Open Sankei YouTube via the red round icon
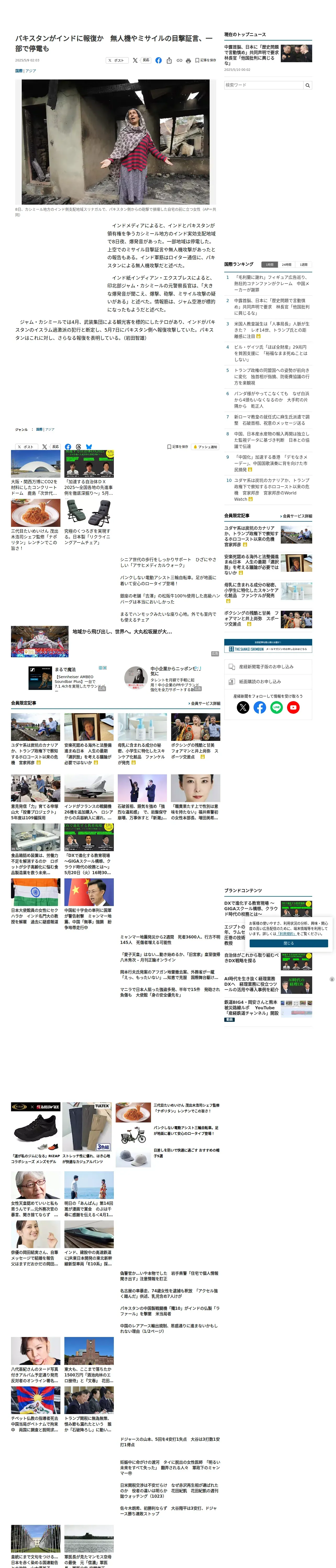Image resolution: width=336 pixels, height=1568 pixels. pos(293,707)
